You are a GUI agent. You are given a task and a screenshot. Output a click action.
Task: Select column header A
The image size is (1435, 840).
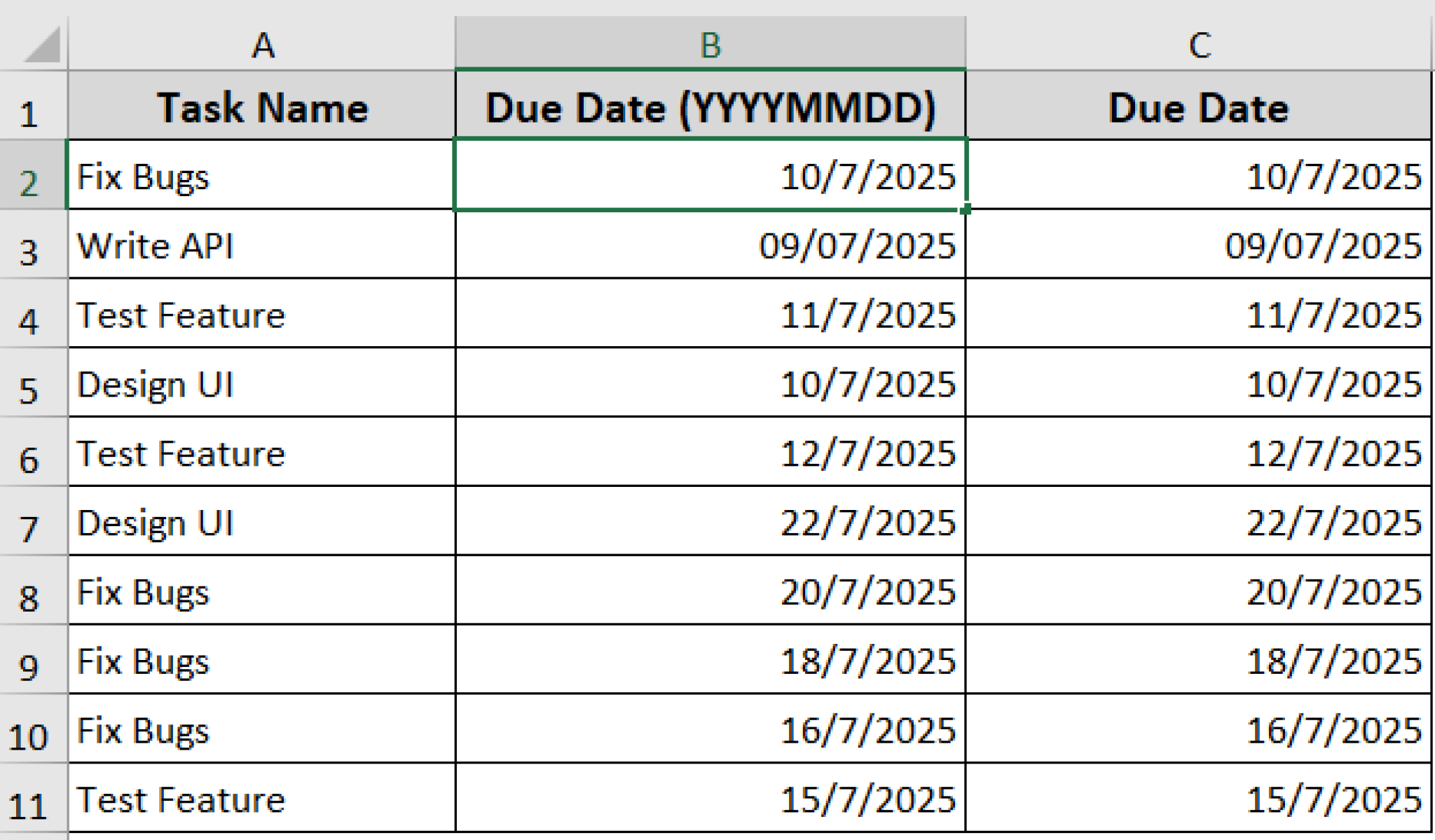263,45
